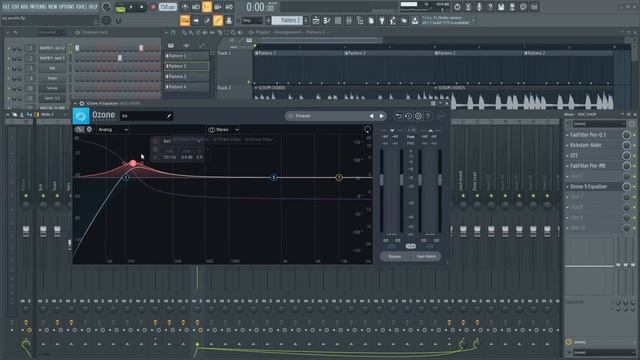Image resolution: width=640 pixels, height=360 pixels.
Task: Click the FabFilter Pro-MB mixer slot
Action: click(593, 166)
